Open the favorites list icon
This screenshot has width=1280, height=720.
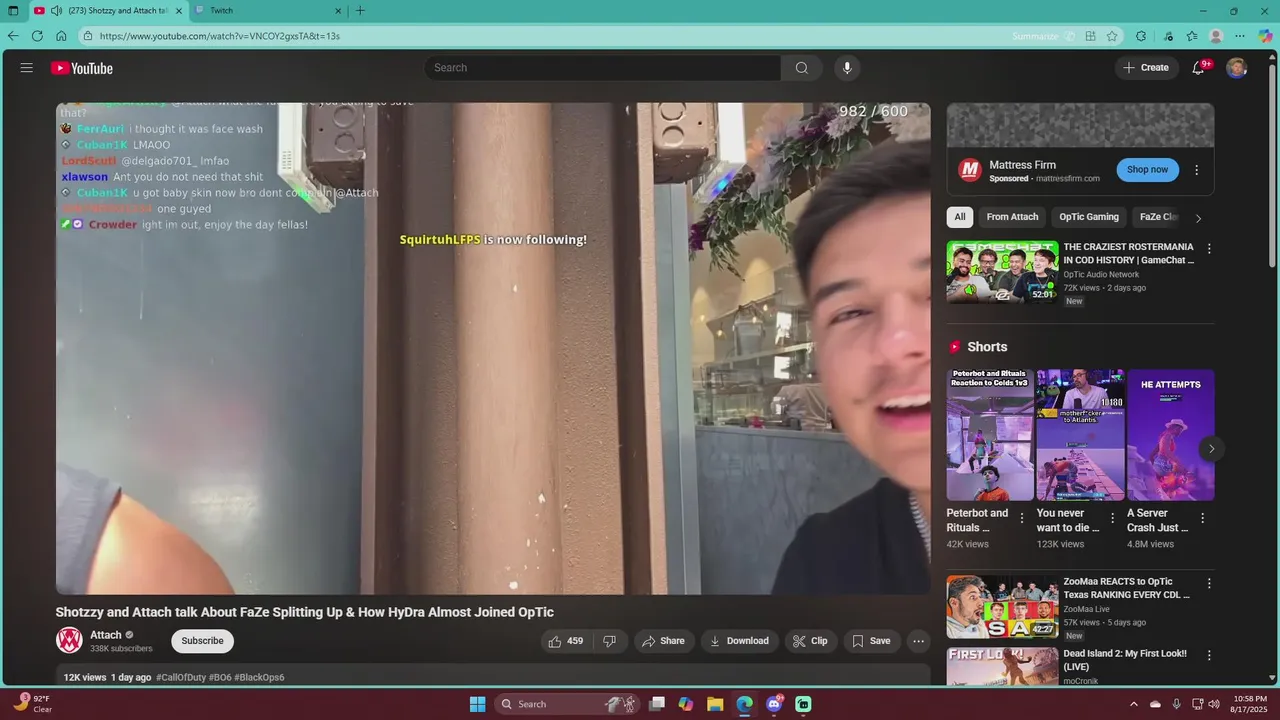click(1192, 36)
